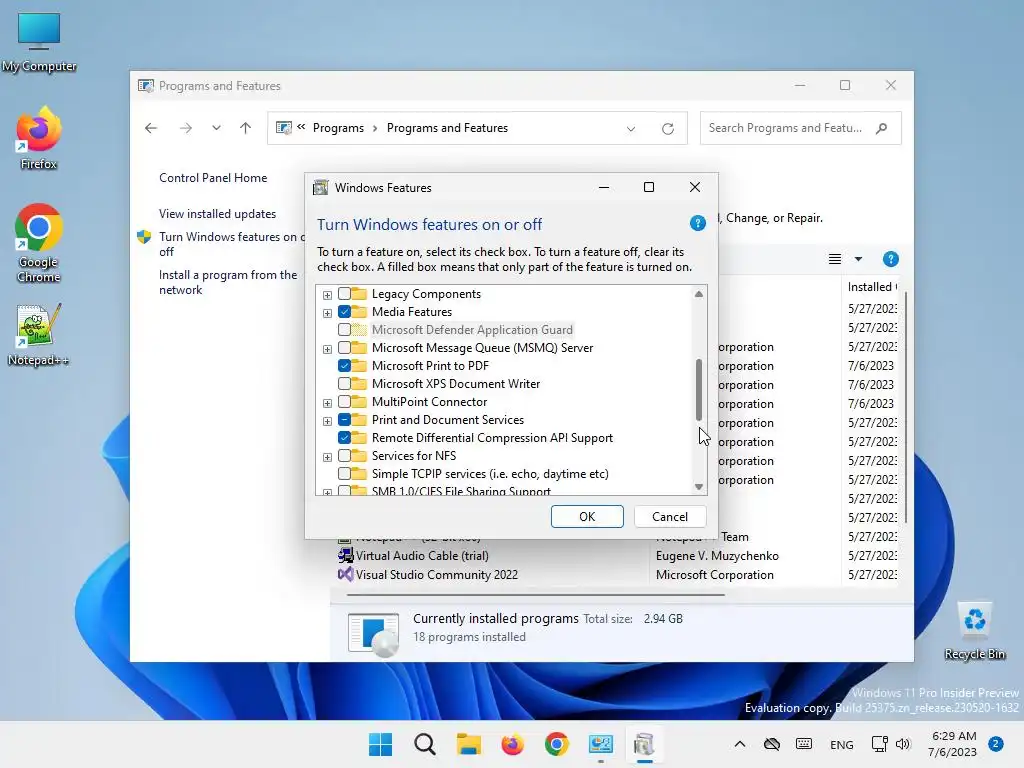Click the Installed On column header
The image size is (1024, 768).
pyautogui.click(x=872, y=287)
